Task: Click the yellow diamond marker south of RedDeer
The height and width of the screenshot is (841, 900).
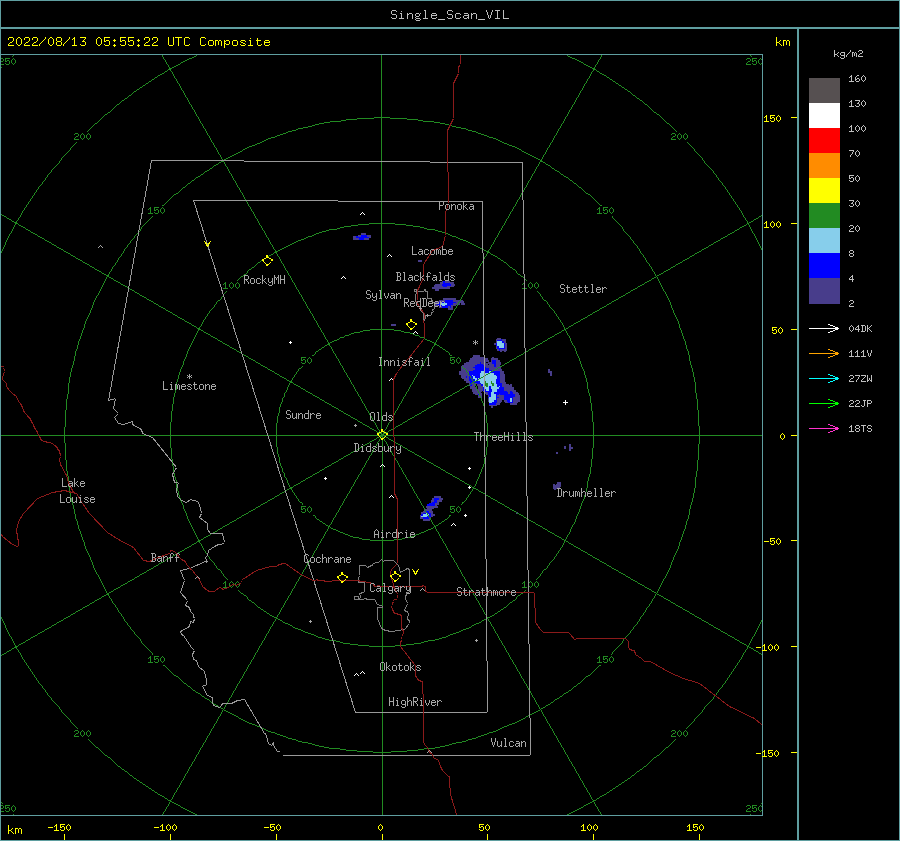Action: [411, 325]
